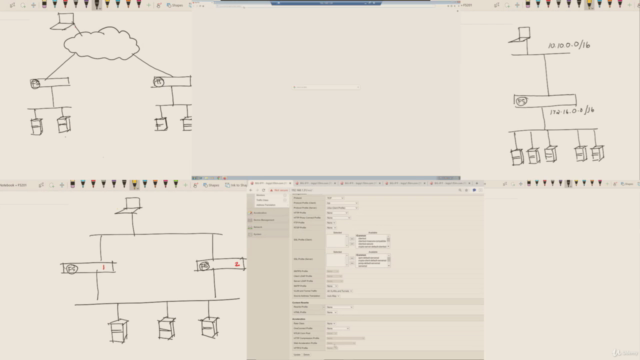Open the OneConnect Profile dropdown
The width and height of the screenshot is (640, 360).
[x=338, y=328]
